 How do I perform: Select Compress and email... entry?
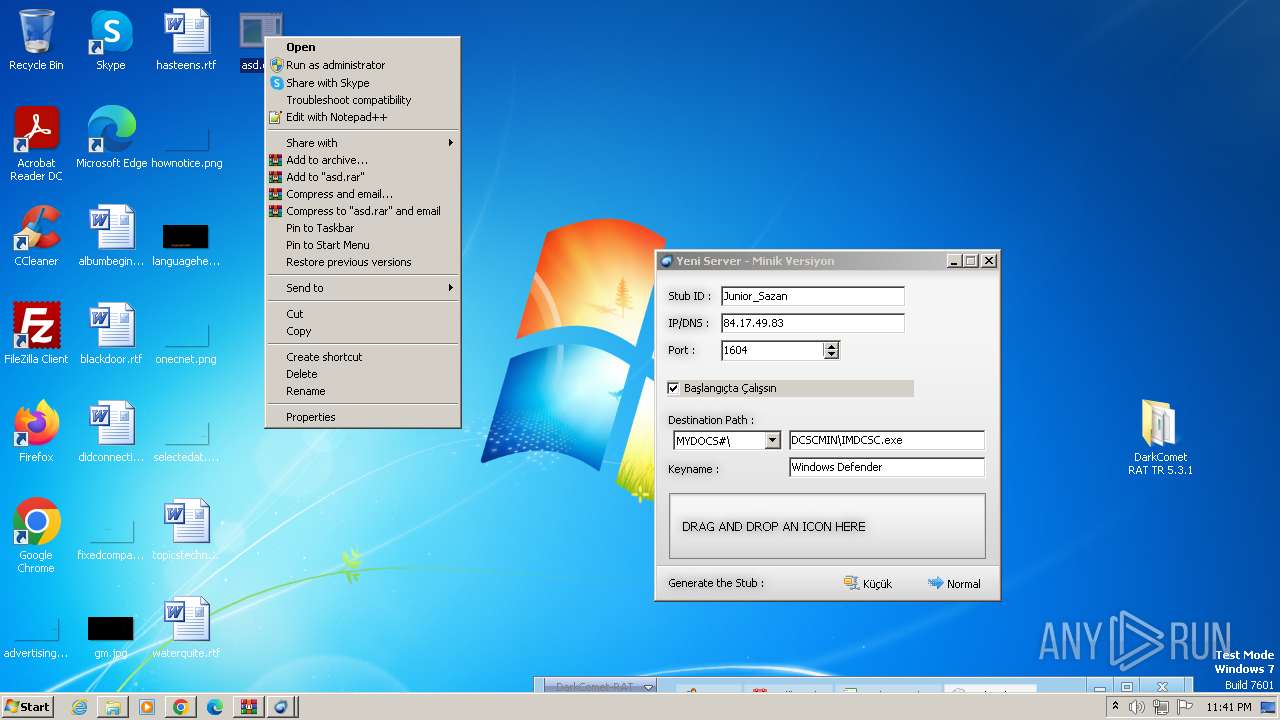coord(362,194)
